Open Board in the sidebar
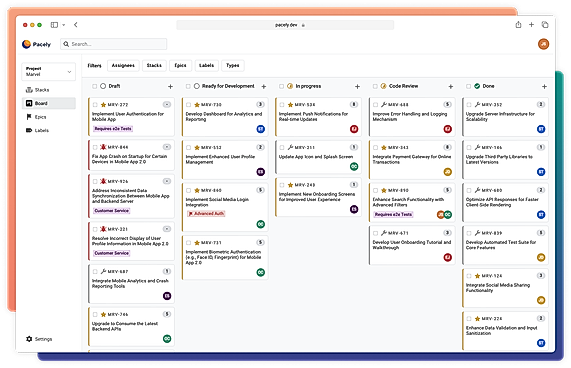 coord(48,103)
